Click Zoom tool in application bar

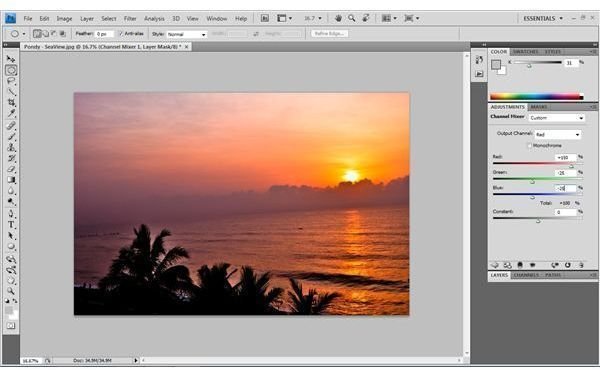point(351,18)
